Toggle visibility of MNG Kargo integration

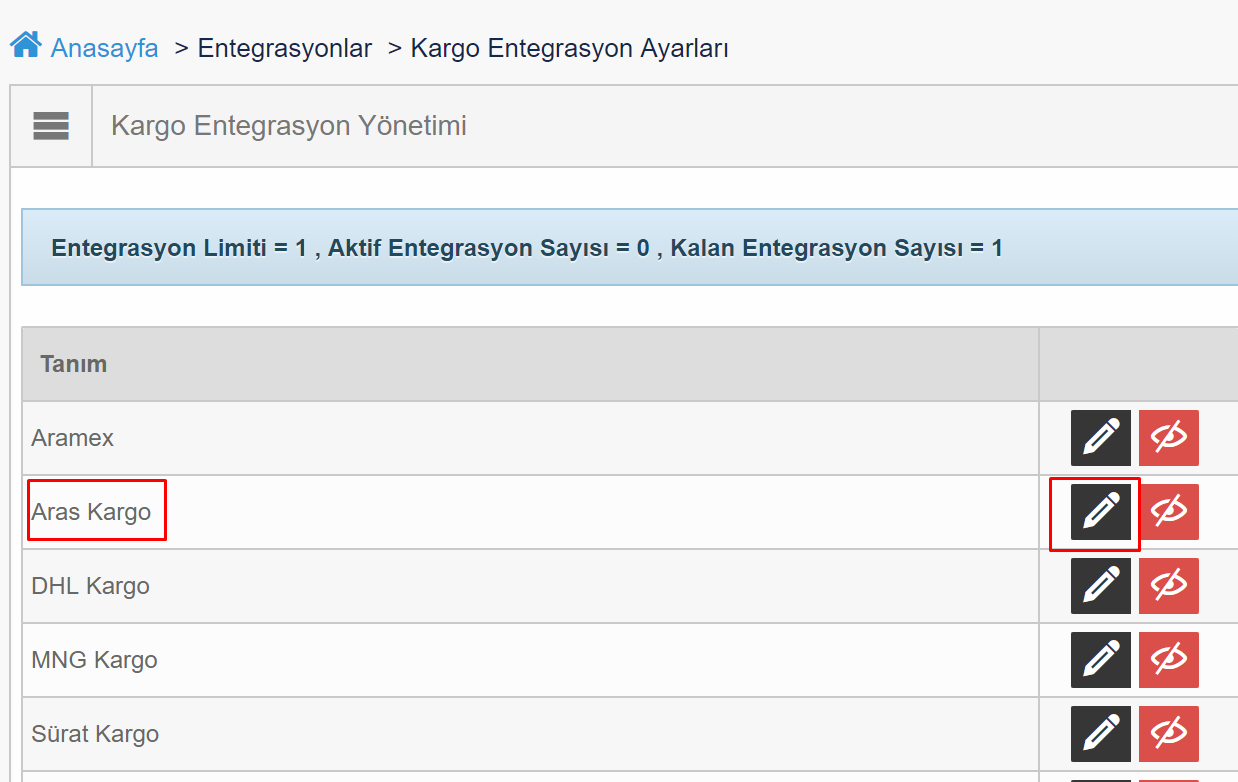(x=1169, y=660)
